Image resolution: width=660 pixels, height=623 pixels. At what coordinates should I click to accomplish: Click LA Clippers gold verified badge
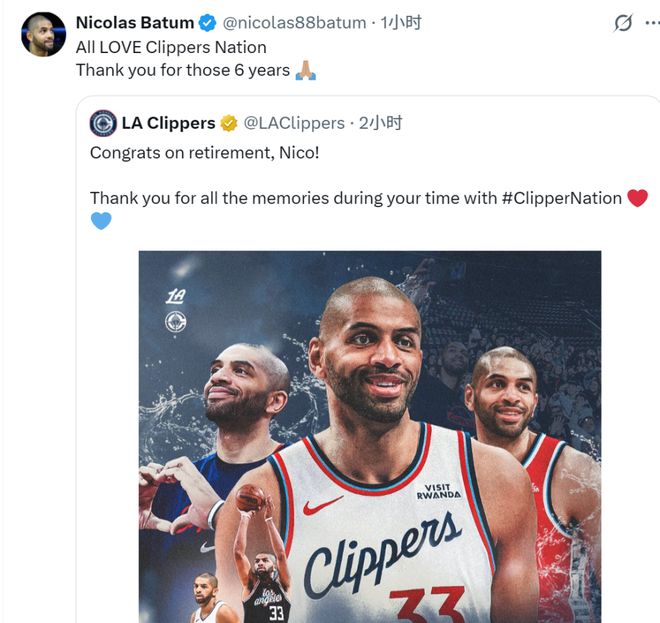pos(229,123)
